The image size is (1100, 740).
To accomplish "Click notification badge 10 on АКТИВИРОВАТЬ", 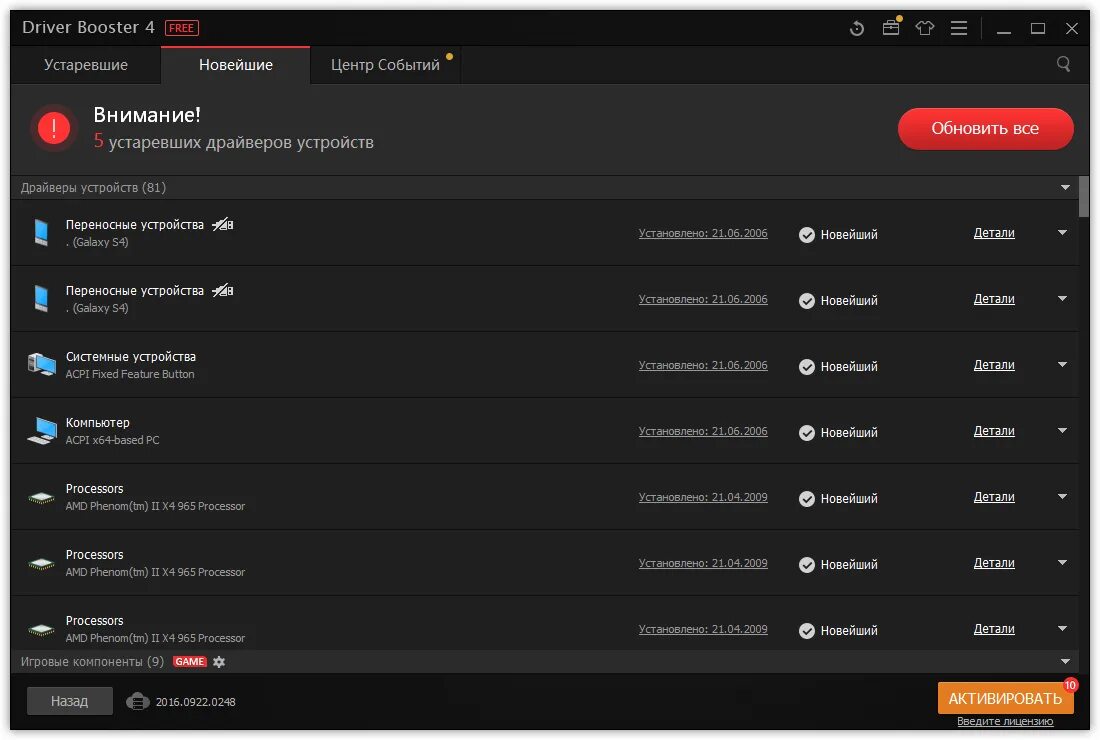I will [x=1070, y=685].
